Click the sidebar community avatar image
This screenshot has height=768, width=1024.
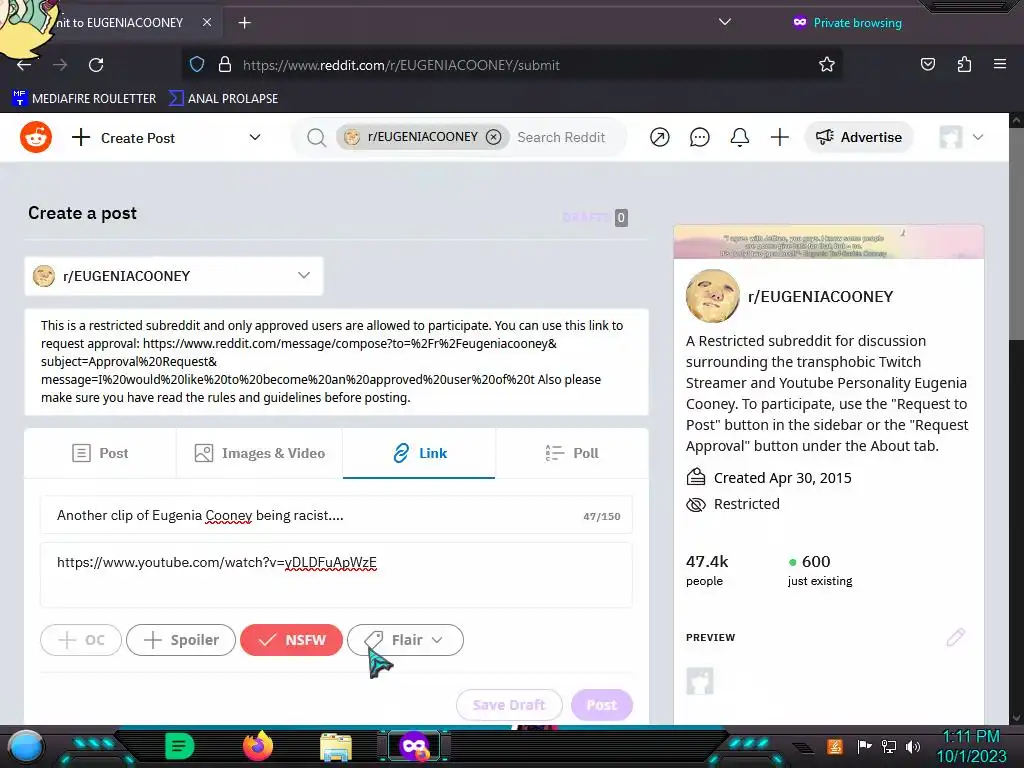pyautogui.click(x=712, y=296)
